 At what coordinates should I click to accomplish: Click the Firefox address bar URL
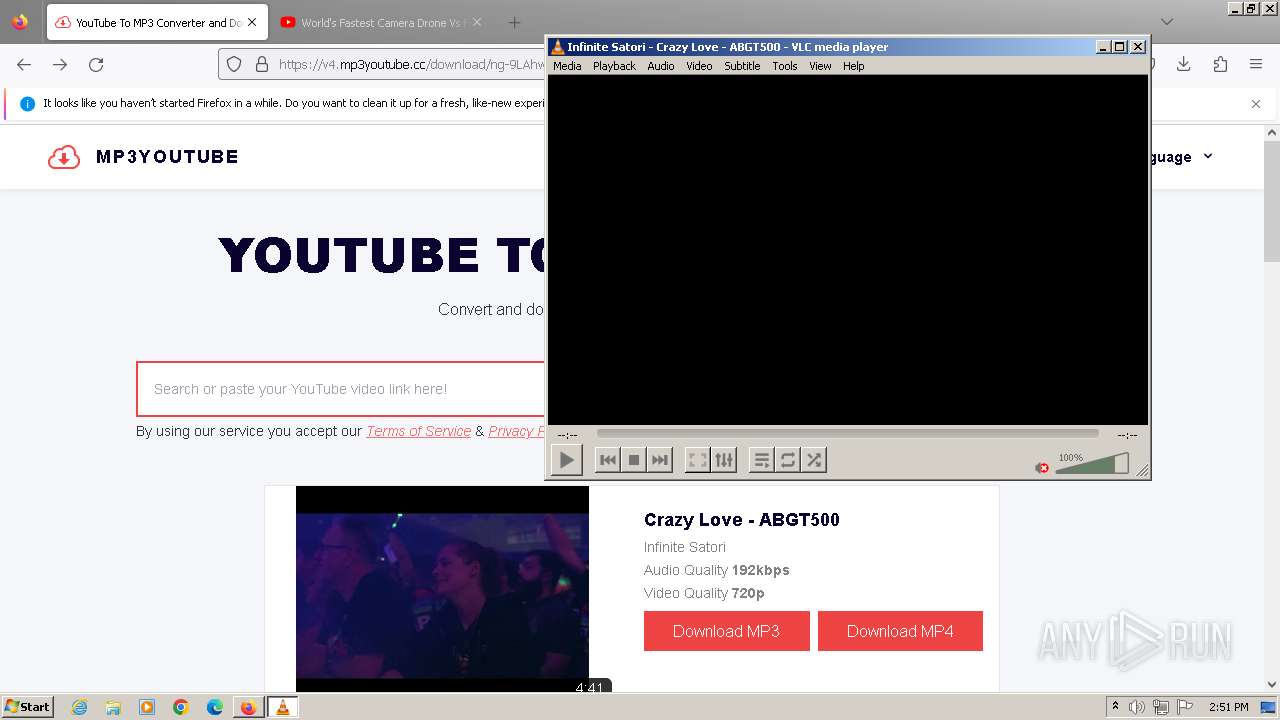tap(412, 64)
